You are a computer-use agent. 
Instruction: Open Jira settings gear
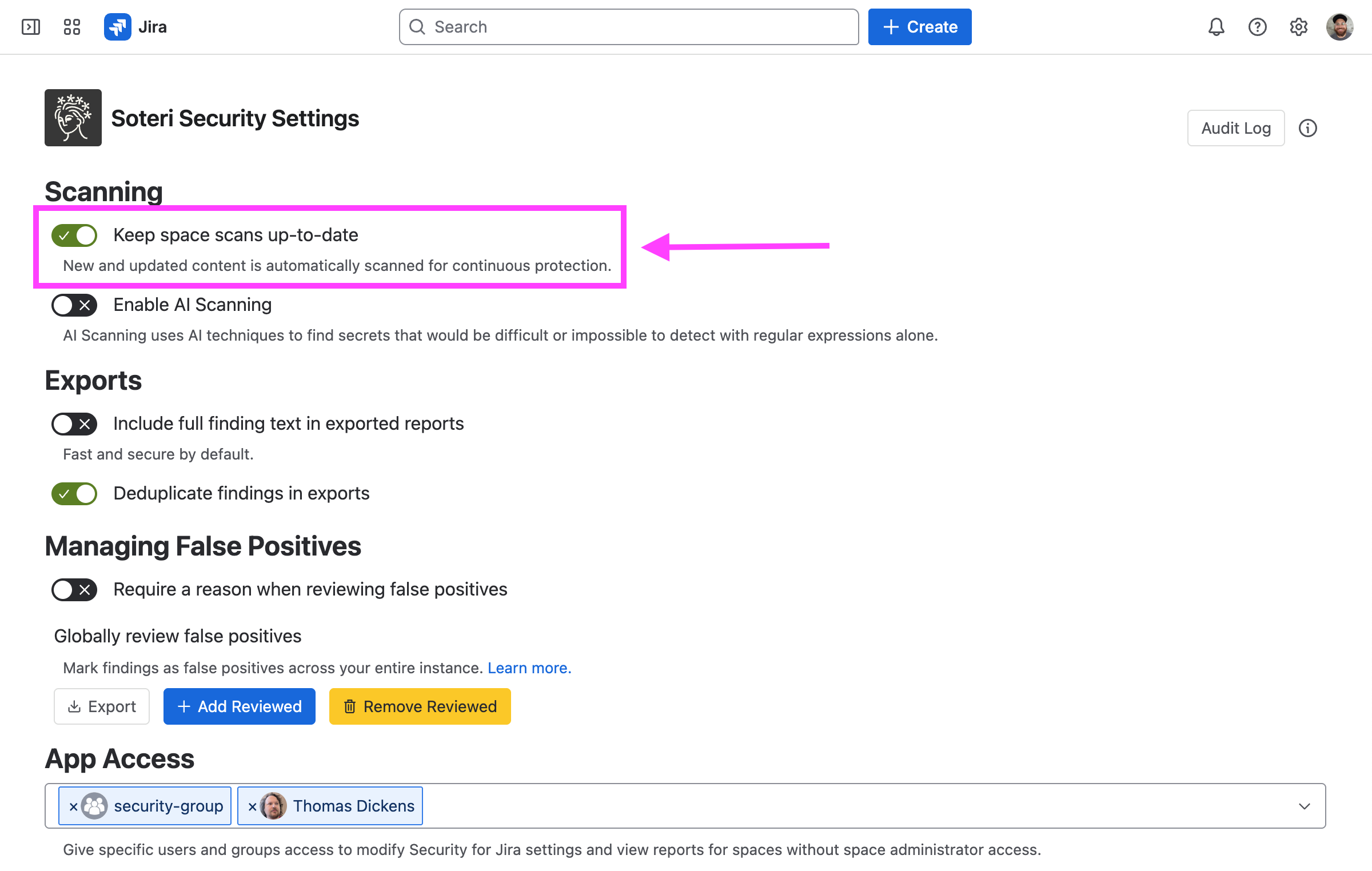click(1298, 27)
